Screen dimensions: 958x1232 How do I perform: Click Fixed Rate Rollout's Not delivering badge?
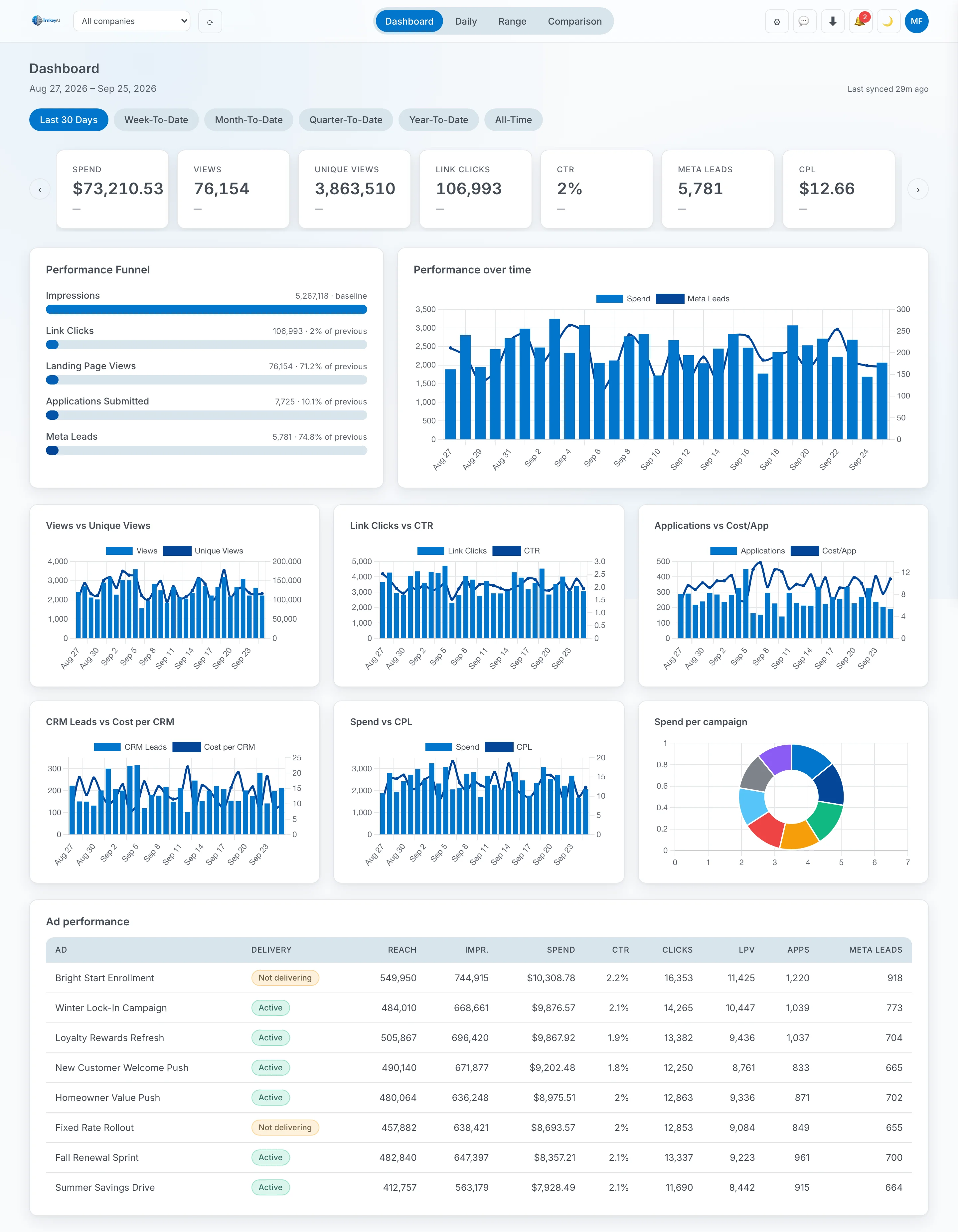(x=285, y=1127)
